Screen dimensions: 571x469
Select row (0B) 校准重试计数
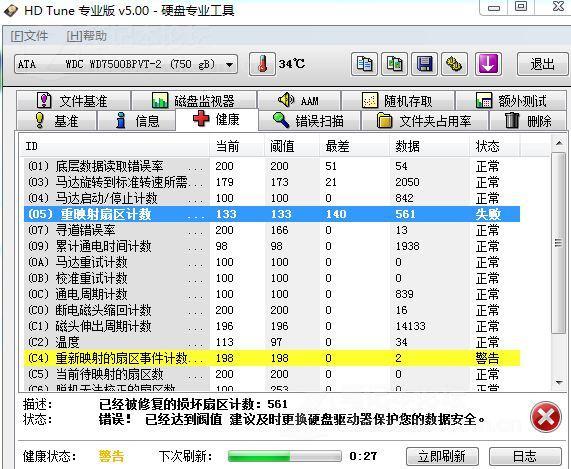[x=272, y=278]
